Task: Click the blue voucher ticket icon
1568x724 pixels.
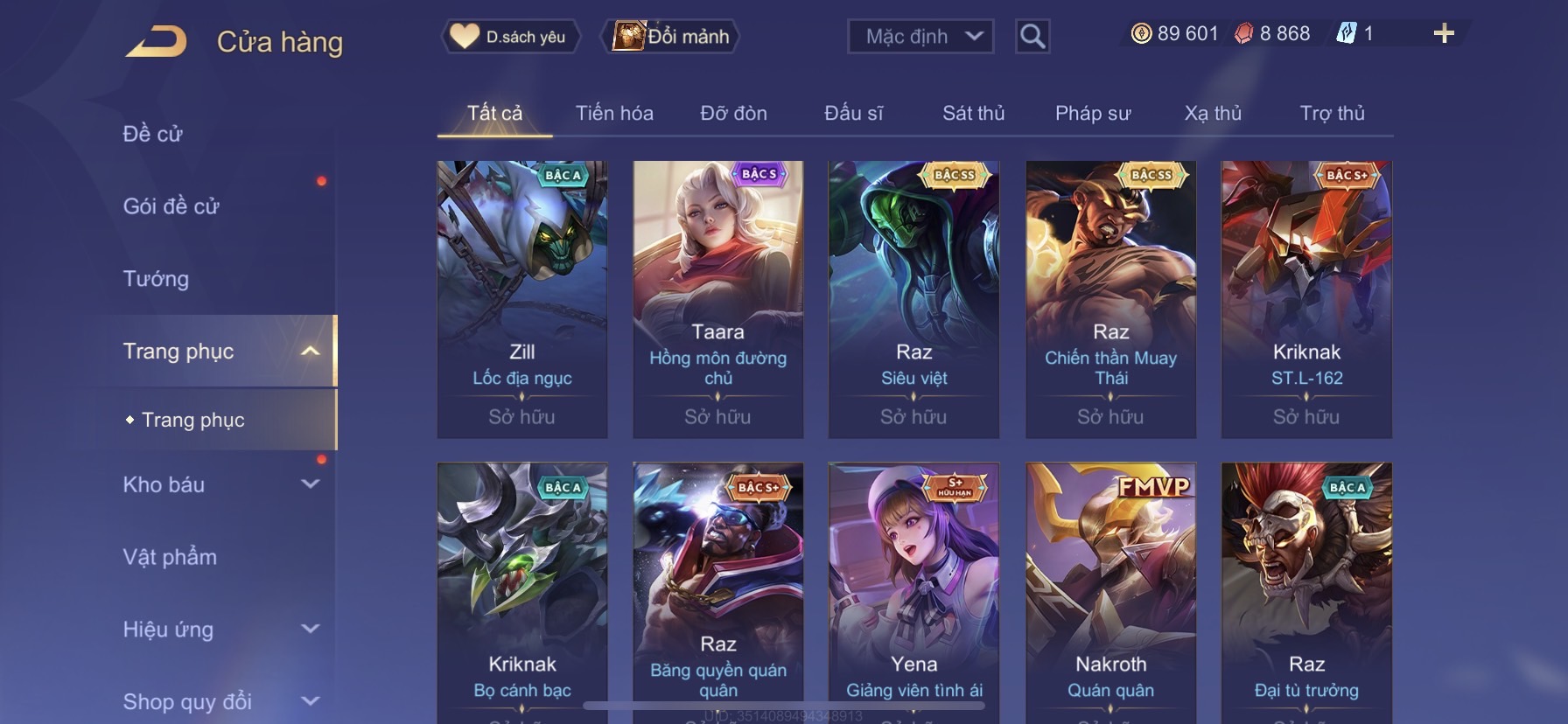Action: click(1346, 33)
